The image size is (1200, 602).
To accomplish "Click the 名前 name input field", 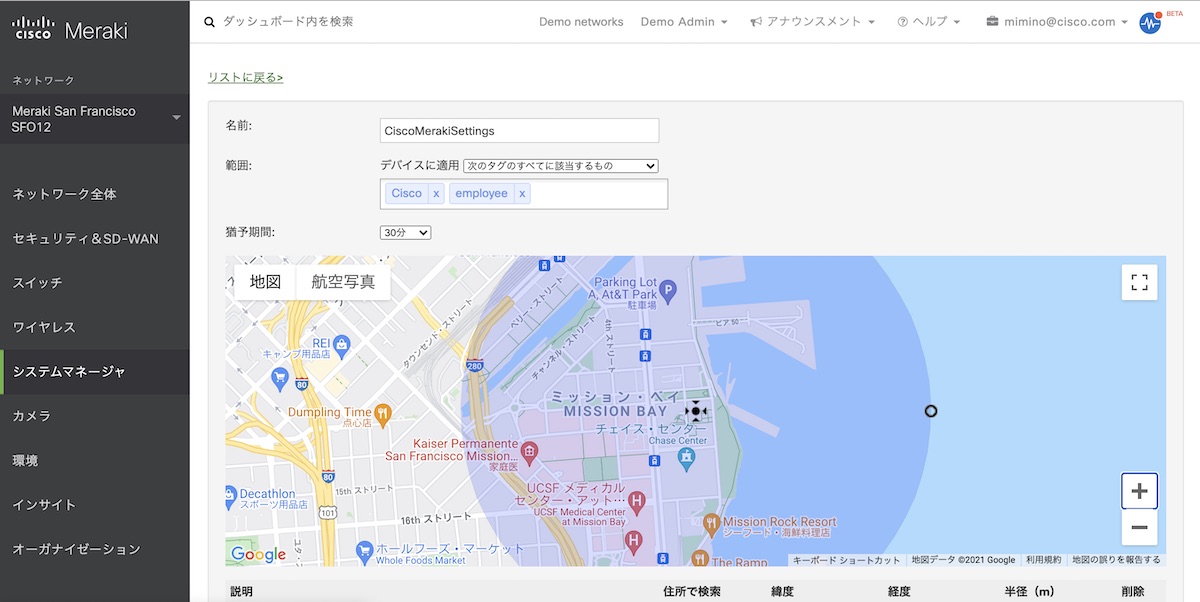I will click(519, 130).
